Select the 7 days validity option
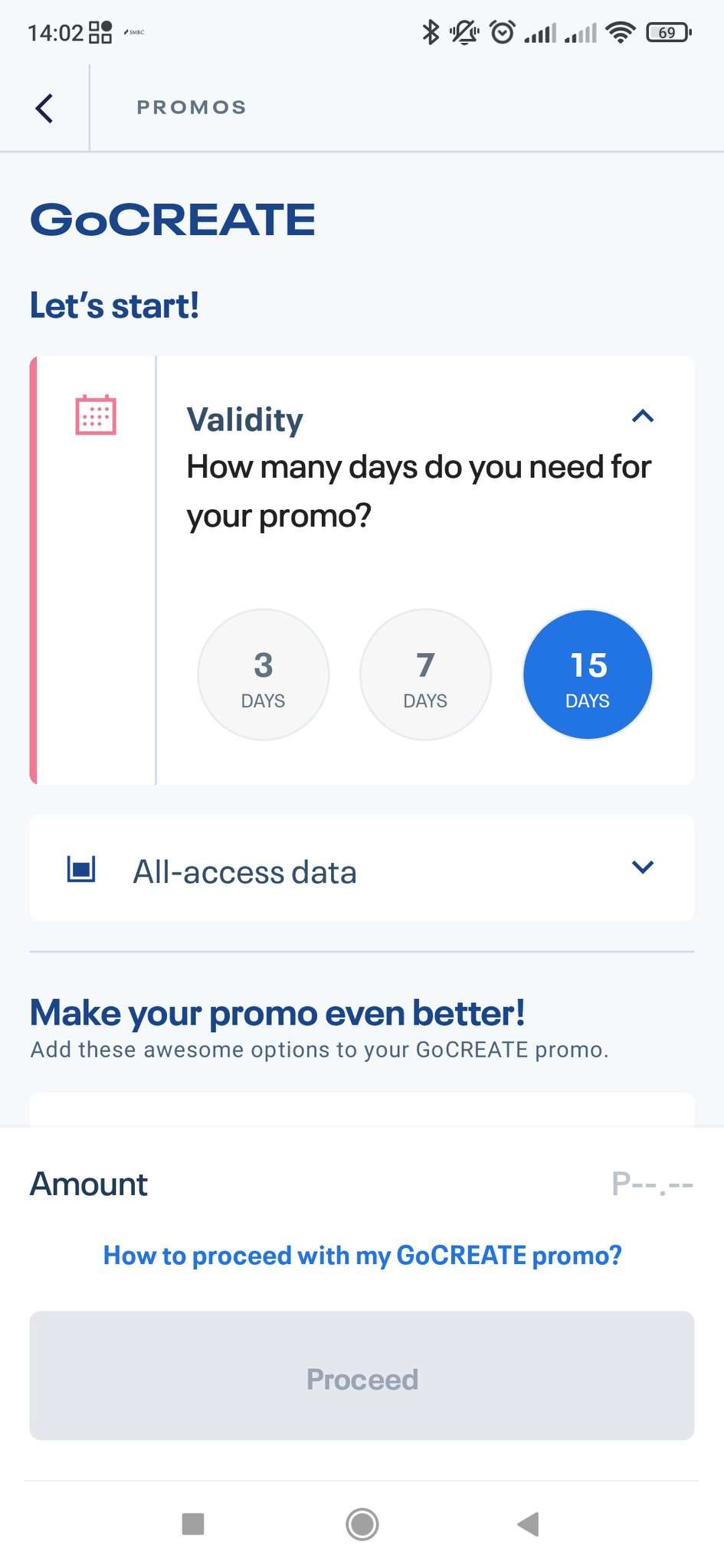 pos(425,675)
